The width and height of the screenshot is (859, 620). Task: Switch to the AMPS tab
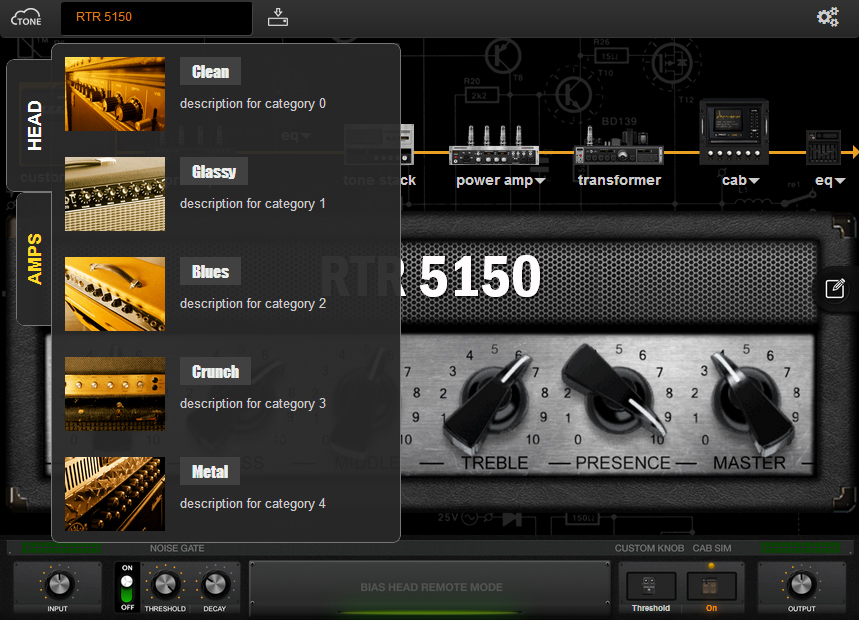pos(34,259)
